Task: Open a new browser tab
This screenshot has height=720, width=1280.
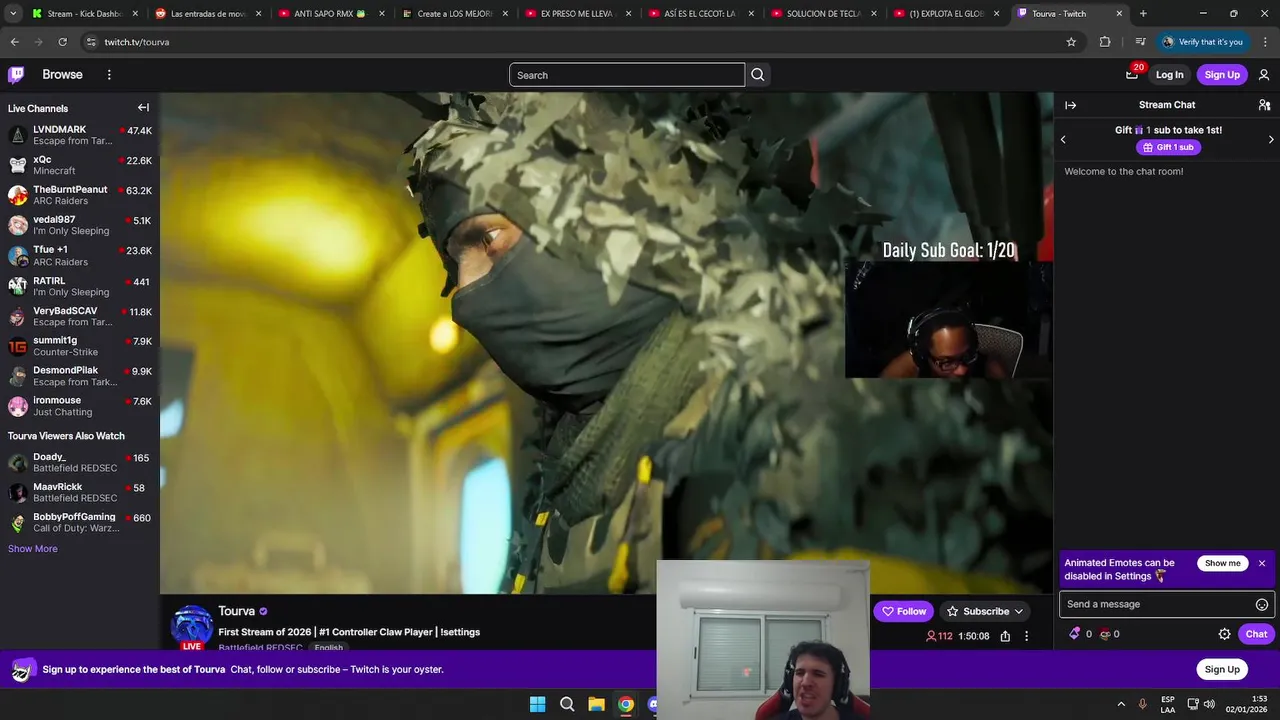Action: click(1143, 14)
